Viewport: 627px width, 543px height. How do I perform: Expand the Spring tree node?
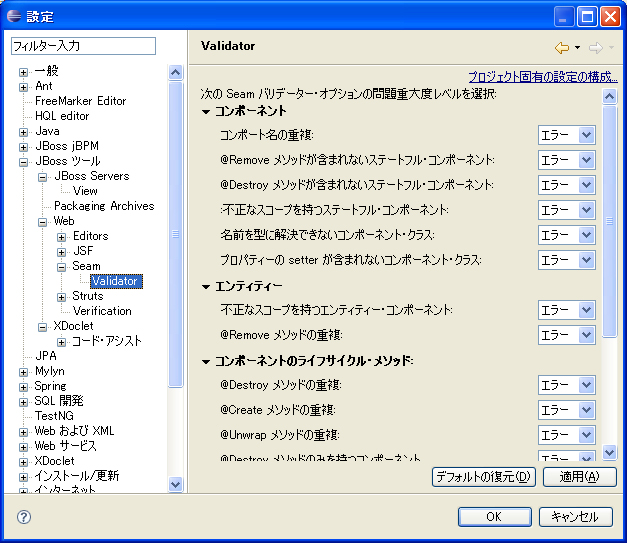point(23,387)
